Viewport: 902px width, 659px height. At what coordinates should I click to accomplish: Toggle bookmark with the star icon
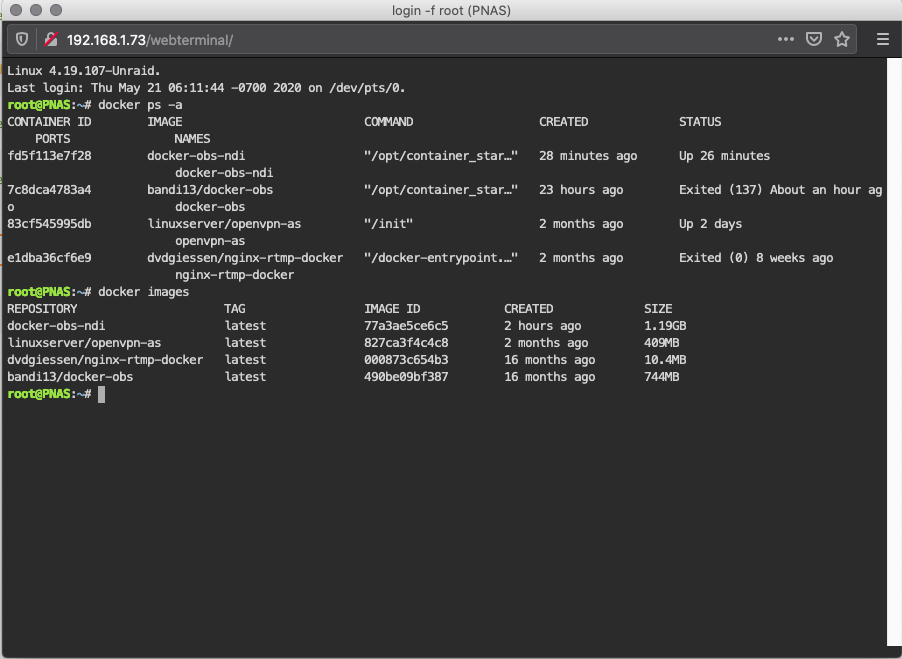pyautogui.click(x=842, y=40)
